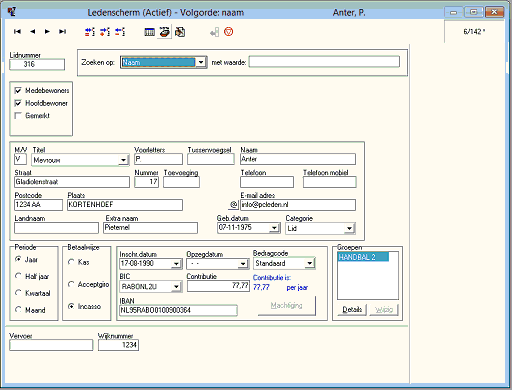Jump to the last member record
This screenshot has width=512, height=390.
(x=62, y=32)
